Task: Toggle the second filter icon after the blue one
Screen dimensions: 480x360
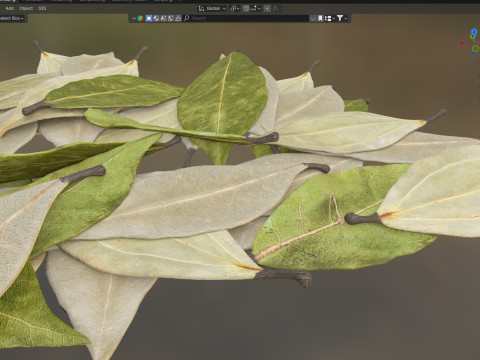Action: point(156,18)
